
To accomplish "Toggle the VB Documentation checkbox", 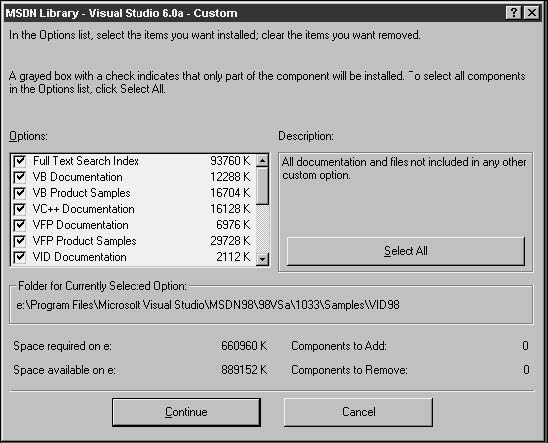I will (x=20, y=177).
